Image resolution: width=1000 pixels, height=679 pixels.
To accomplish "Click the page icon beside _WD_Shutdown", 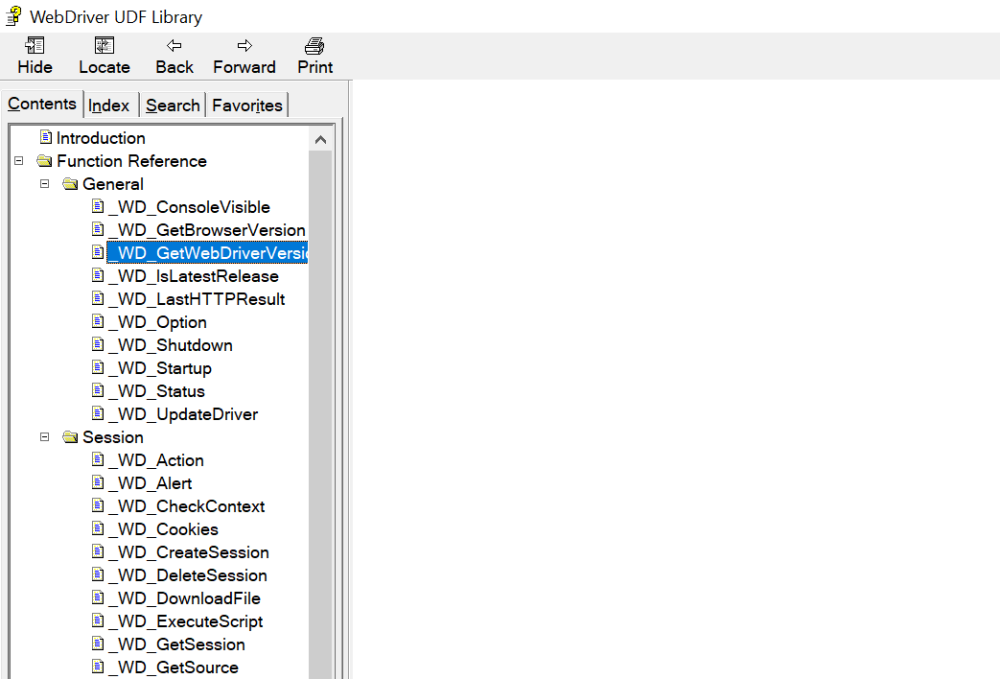I will pyautogui.click(x=98, y=344).
